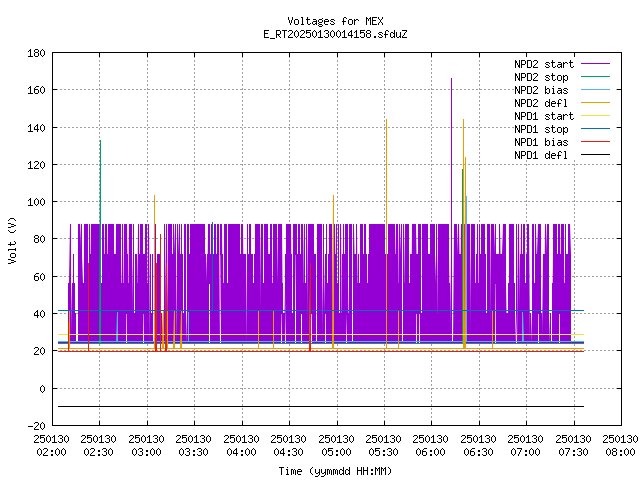Click the 'NPD1 stop' legend label
640x480 pixels.
coord(541,129)
